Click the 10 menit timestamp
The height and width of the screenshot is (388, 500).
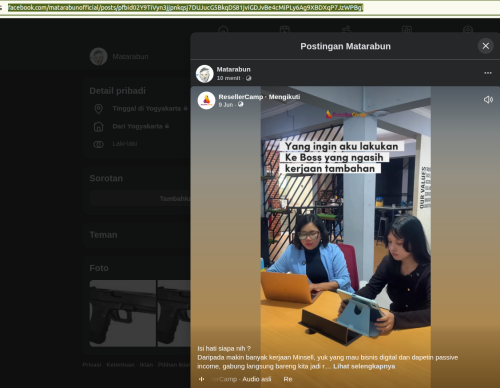click(228, 78)
